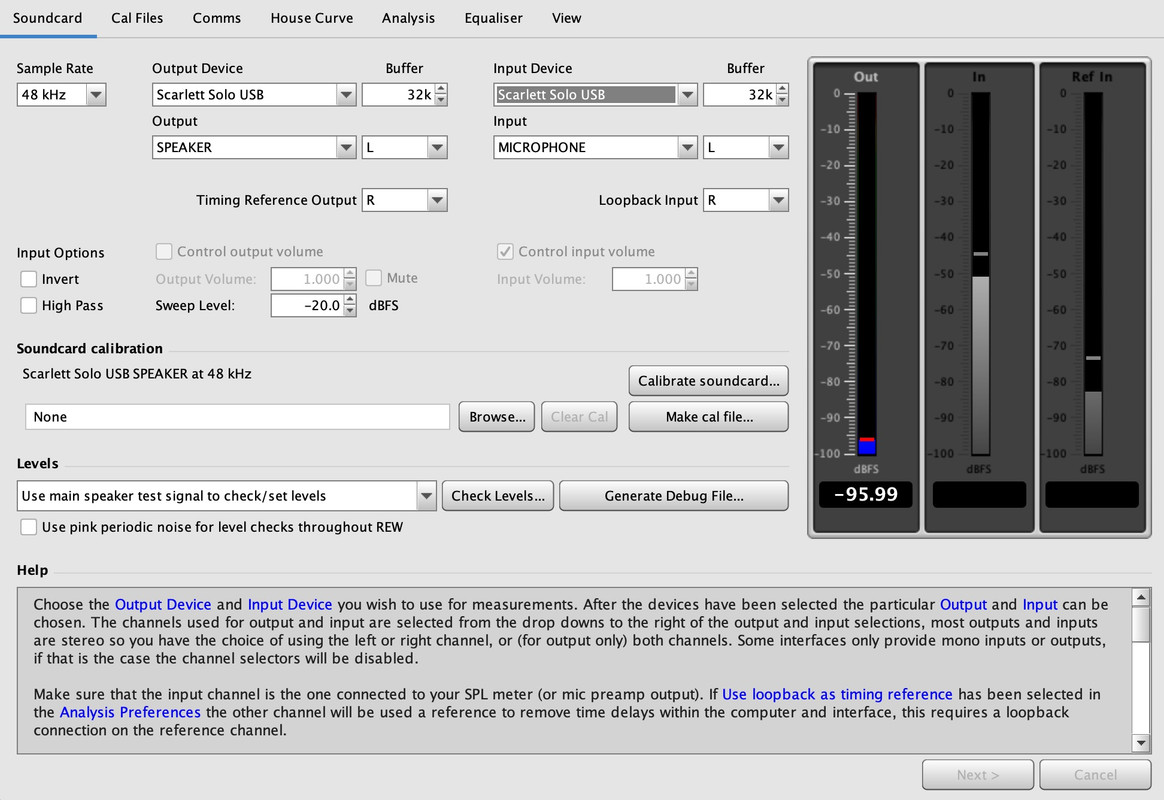The width and height of the screenshot is (1164, 800).
Task: Click the Ref In level meter bar
Action: coord(1093,273)
